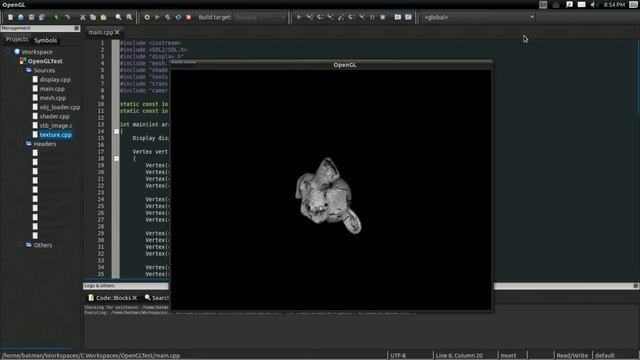Image resolution: width=640 pixels, height=360 pixels.
Task: Select obj_loader.cpp in the project tree
Action: 60,107
